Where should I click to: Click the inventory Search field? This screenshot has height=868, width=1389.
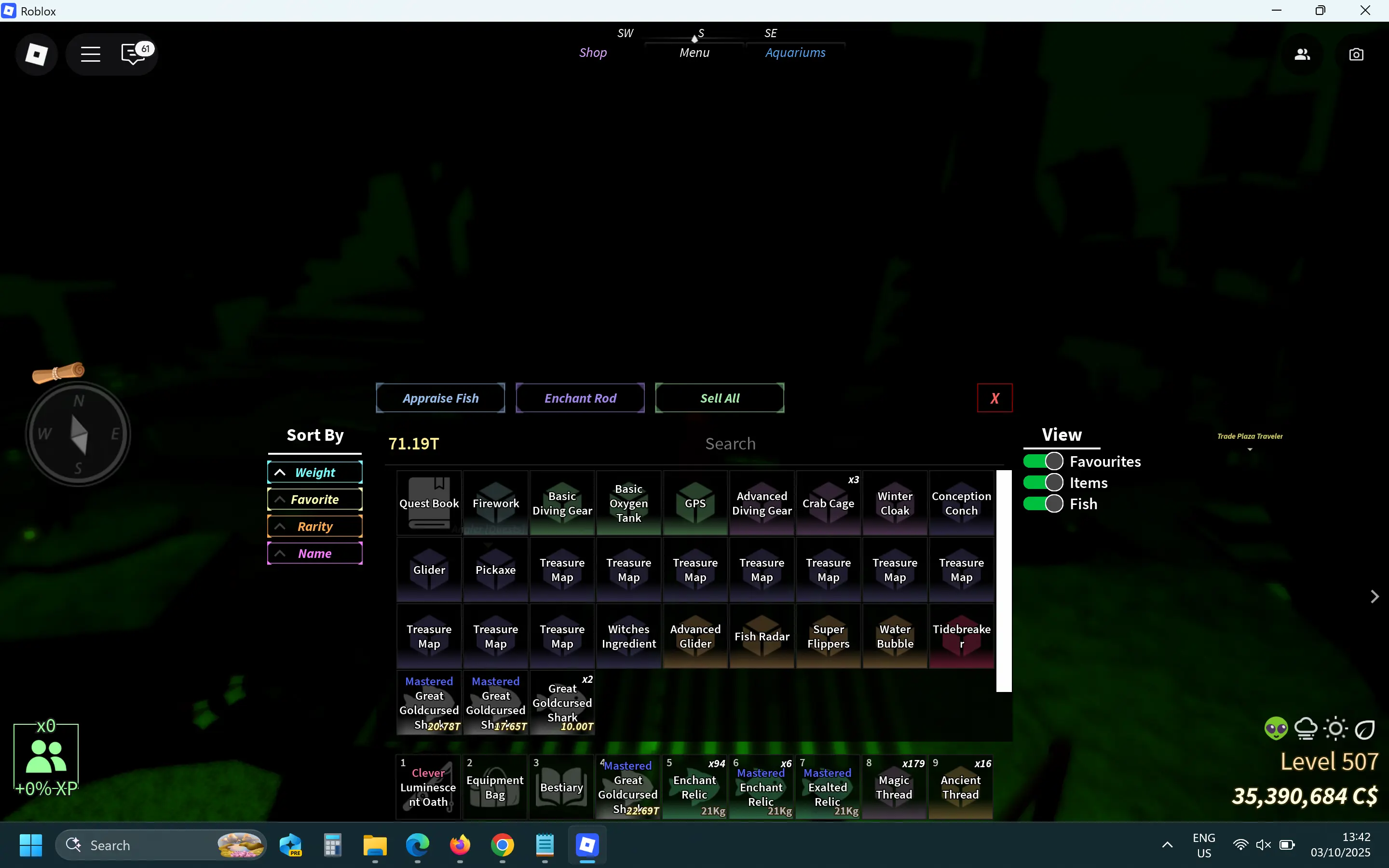[730, 444]
